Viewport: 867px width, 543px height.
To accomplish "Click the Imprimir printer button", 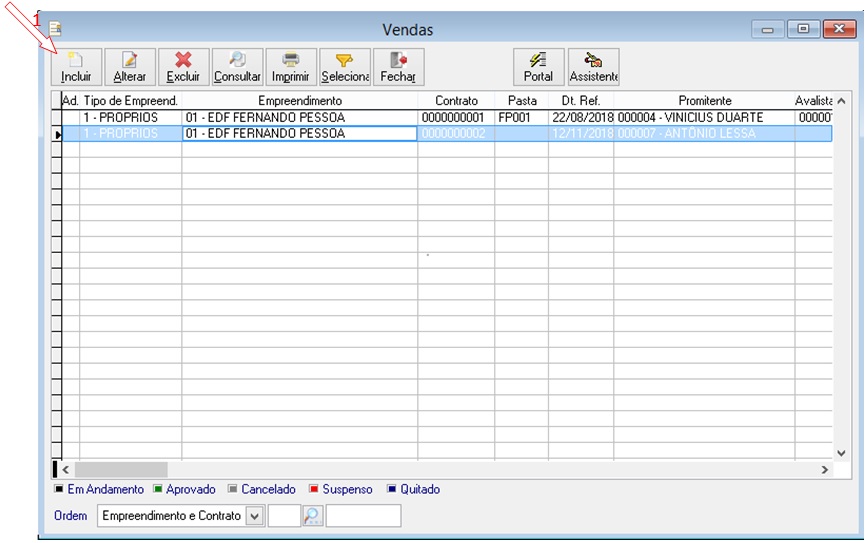I will [x=291, y=67].
